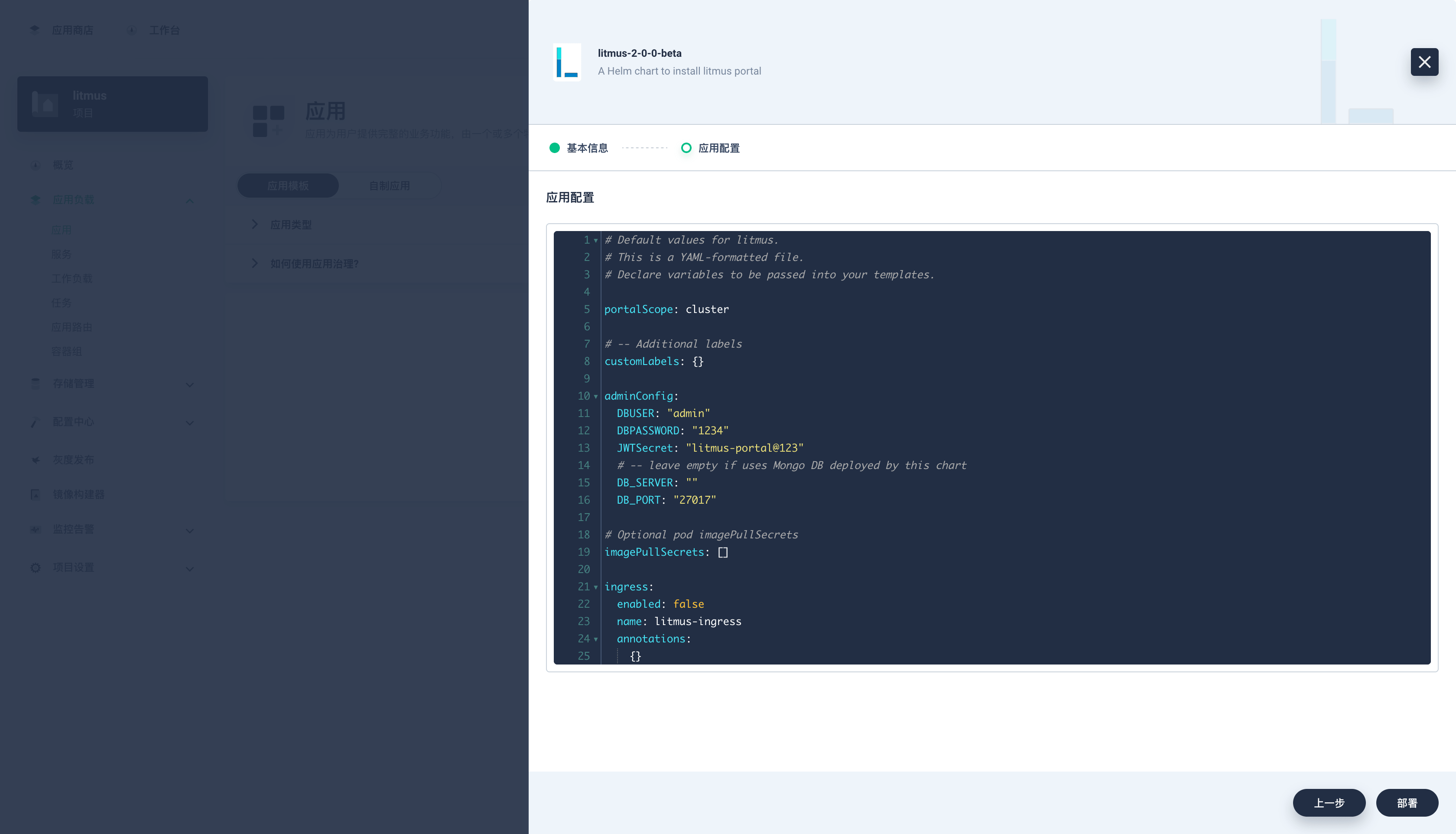Close the deployment side panel
This screenshot has width=1456, height=834.
click(1424, 62)
